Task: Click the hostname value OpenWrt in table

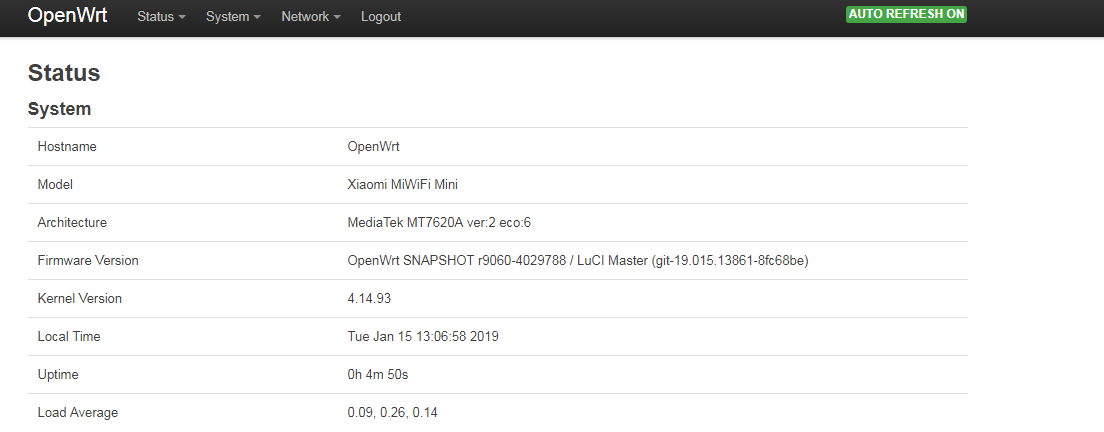Action: pyautogui.click(x=373, y=146)
